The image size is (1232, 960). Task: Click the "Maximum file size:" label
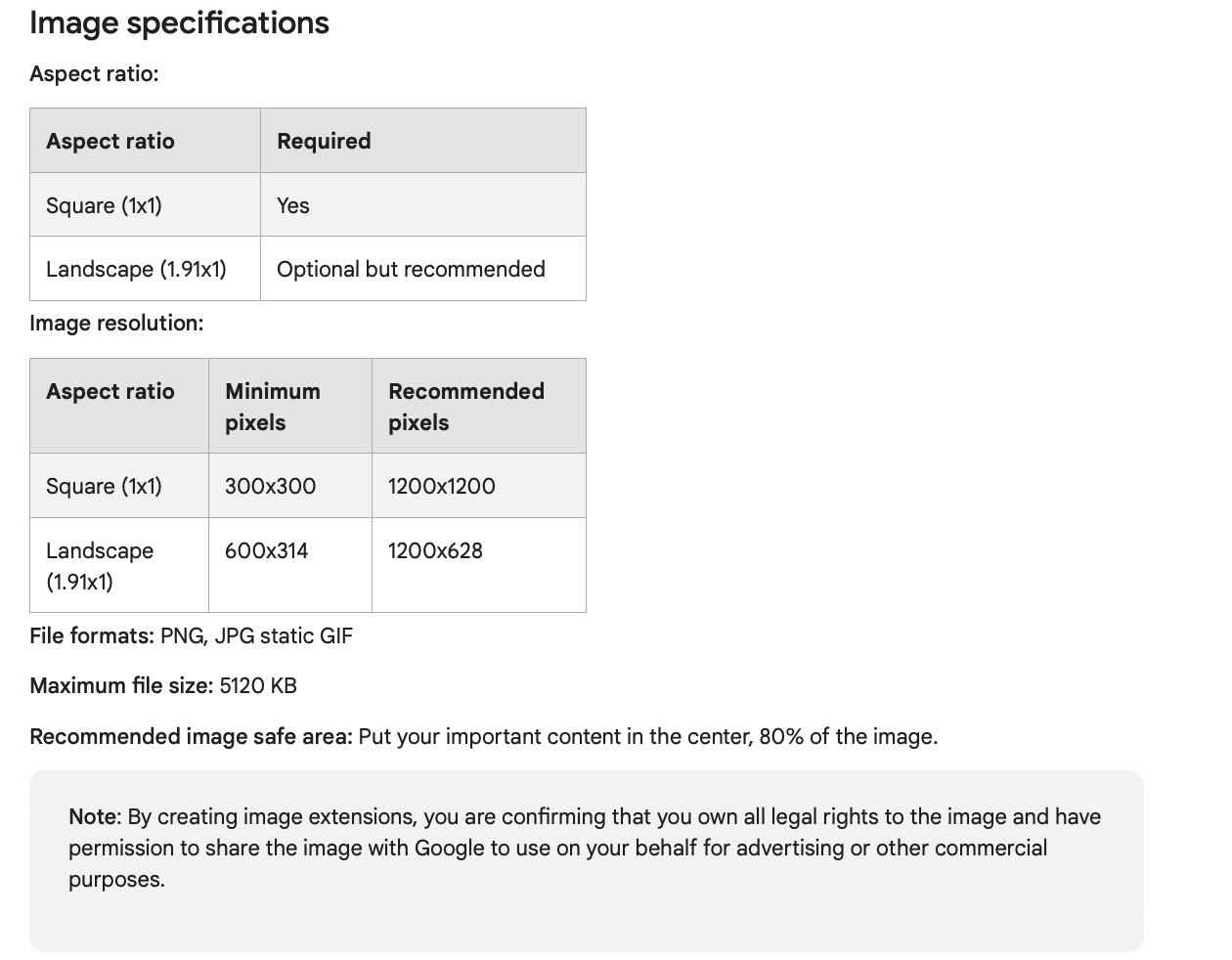[121, 685]
